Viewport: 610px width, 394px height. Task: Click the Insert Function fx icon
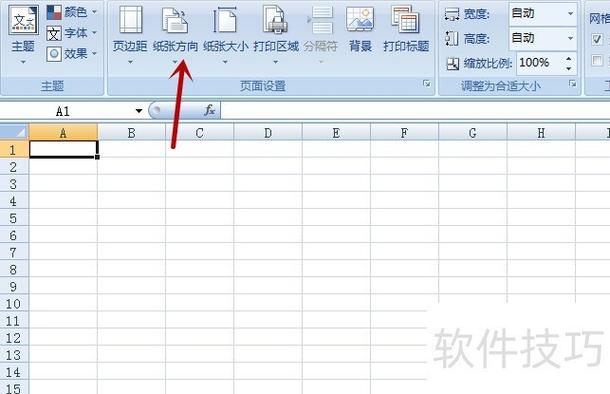click(209, 110)
